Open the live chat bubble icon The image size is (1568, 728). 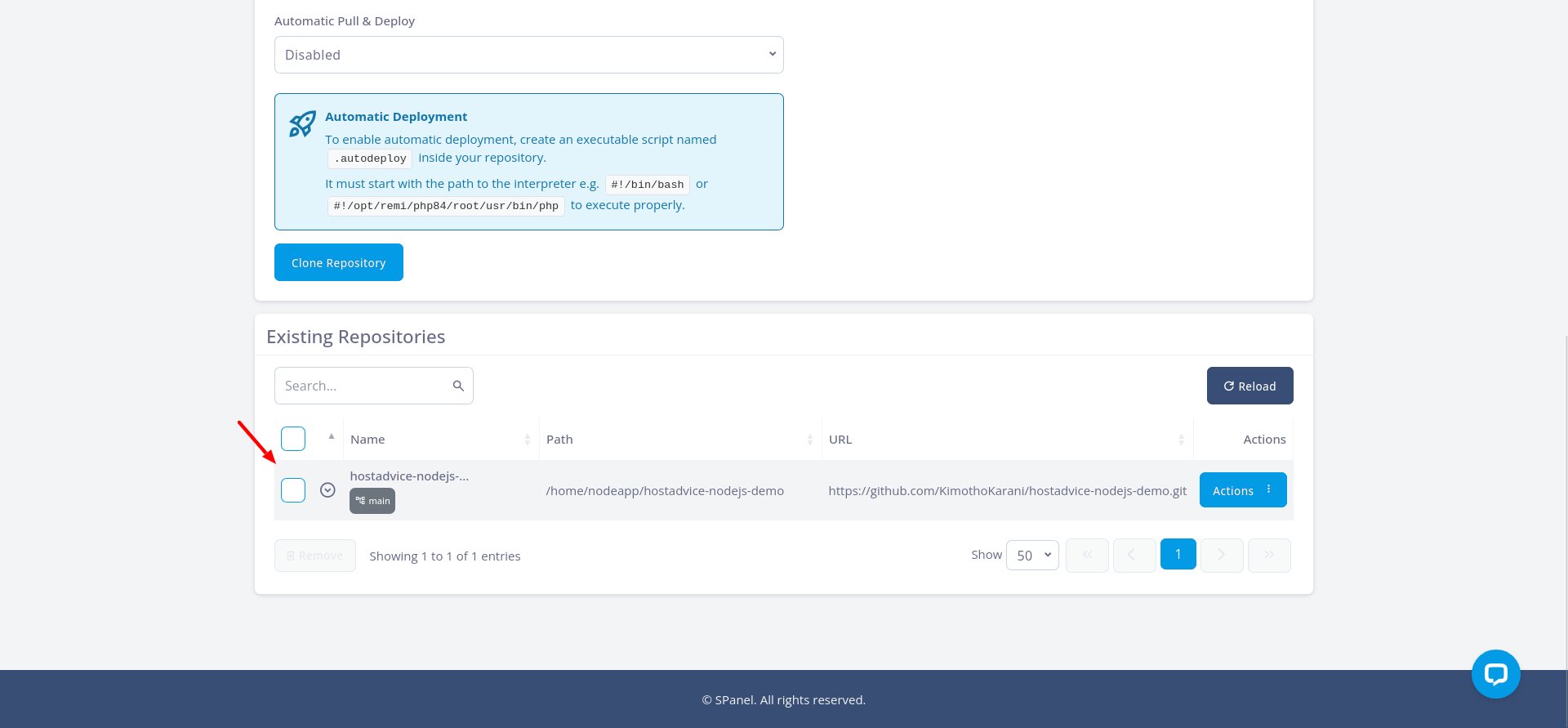click(x=1495, y=674)
